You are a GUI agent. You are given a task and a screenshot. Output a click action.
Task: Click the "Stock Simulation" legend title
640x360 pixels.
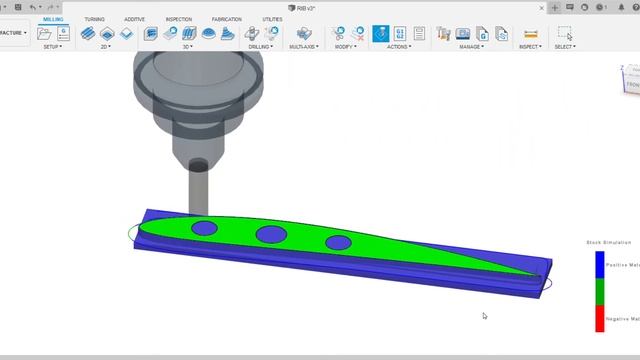pyautogui.click(x=609, y=242)
